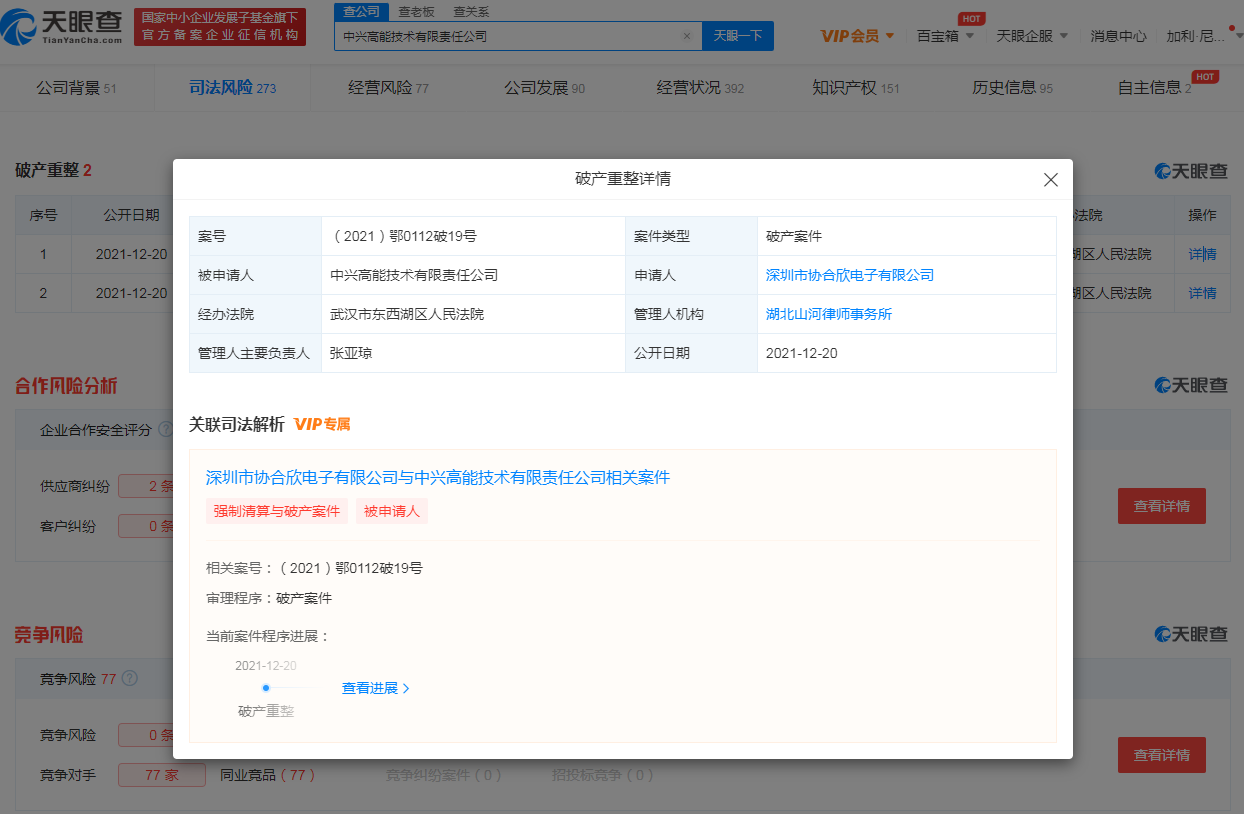
Task: Switch to 查公司 search tab
Action: [x=361, y=11]
